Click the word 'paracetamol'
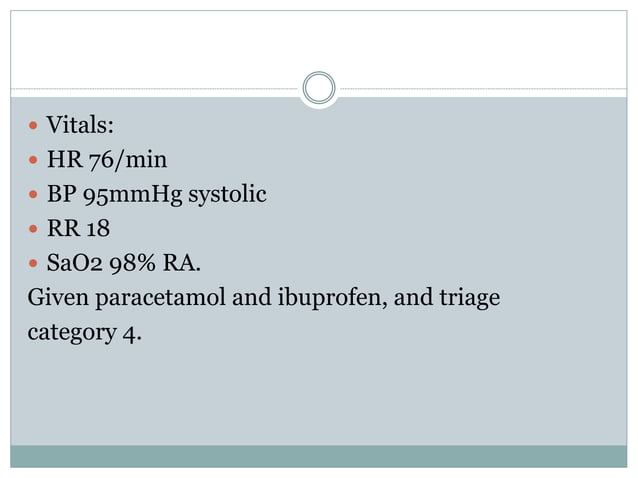The width and height of the screenshot is (638, 478). [x=160, y=297]
